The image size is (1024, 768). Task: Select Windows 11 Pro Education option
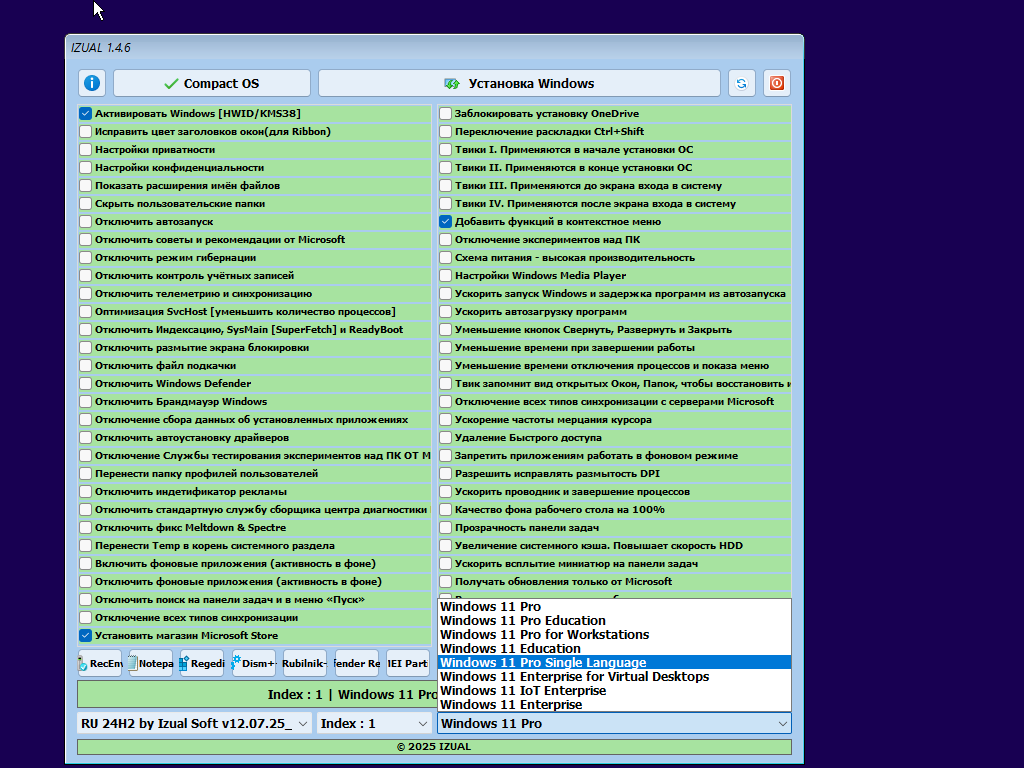pos(614,620)
